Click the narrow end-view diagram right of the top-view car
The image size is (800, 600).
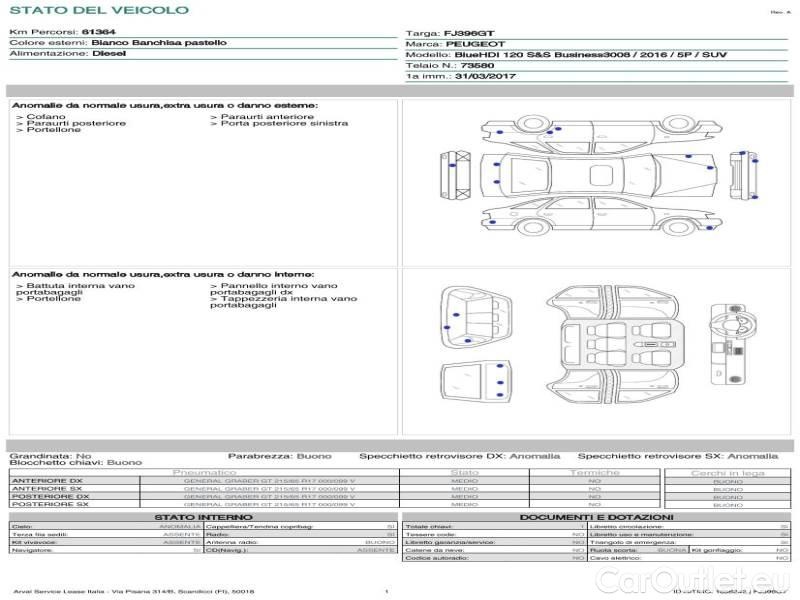(743, 175)
